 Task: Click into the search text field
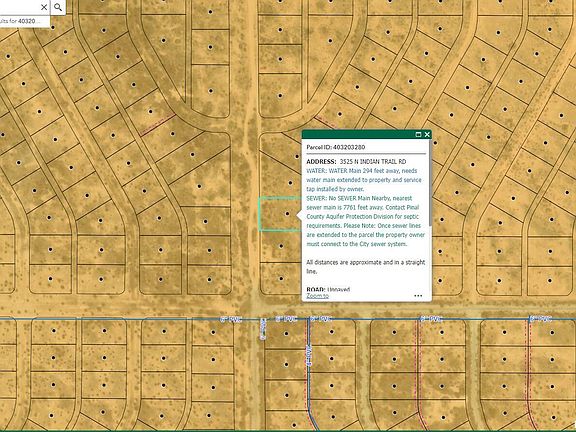click(x=18, y=7)
